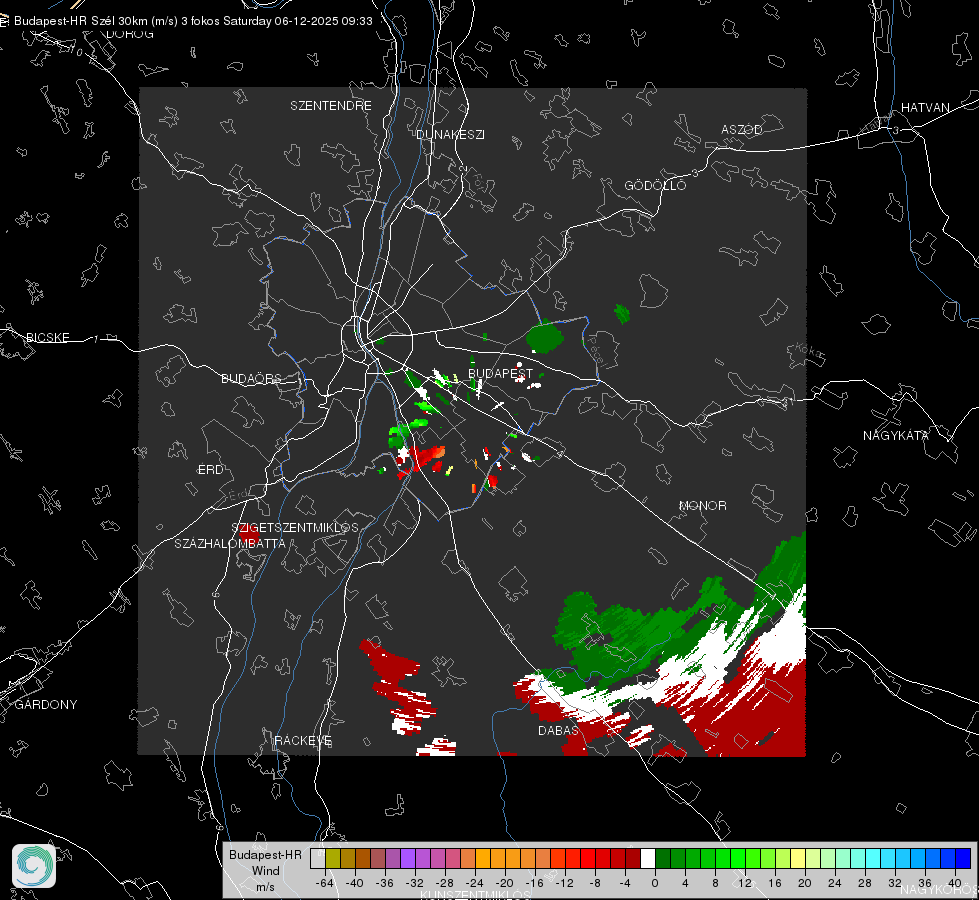This screenshot has height=900, width=979.
Task: Select the ÉRD town label
Action: click(210, 470)
